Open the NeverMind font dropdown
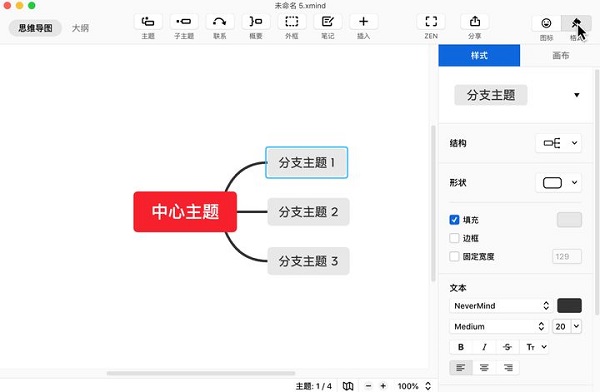 click(x=501, y=305)
